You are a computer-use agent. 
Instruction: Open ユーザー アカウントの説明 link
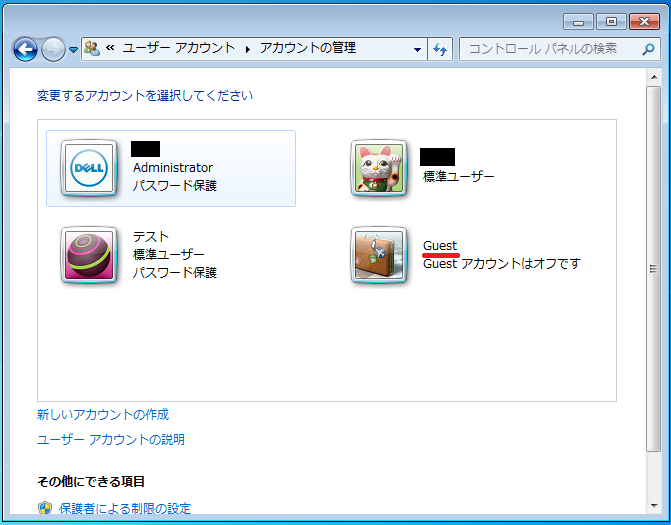(x=111, y=439)
